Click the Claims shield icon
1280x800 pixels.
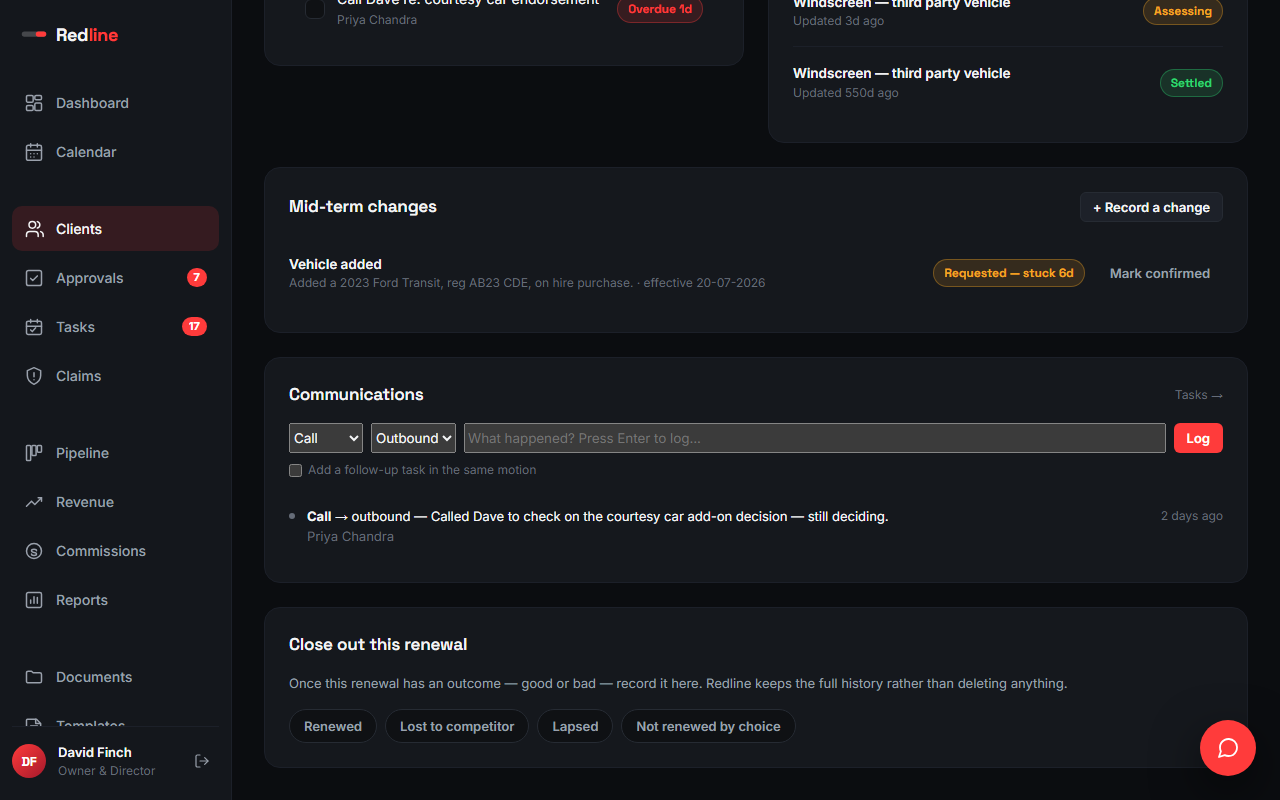(34, 376)
